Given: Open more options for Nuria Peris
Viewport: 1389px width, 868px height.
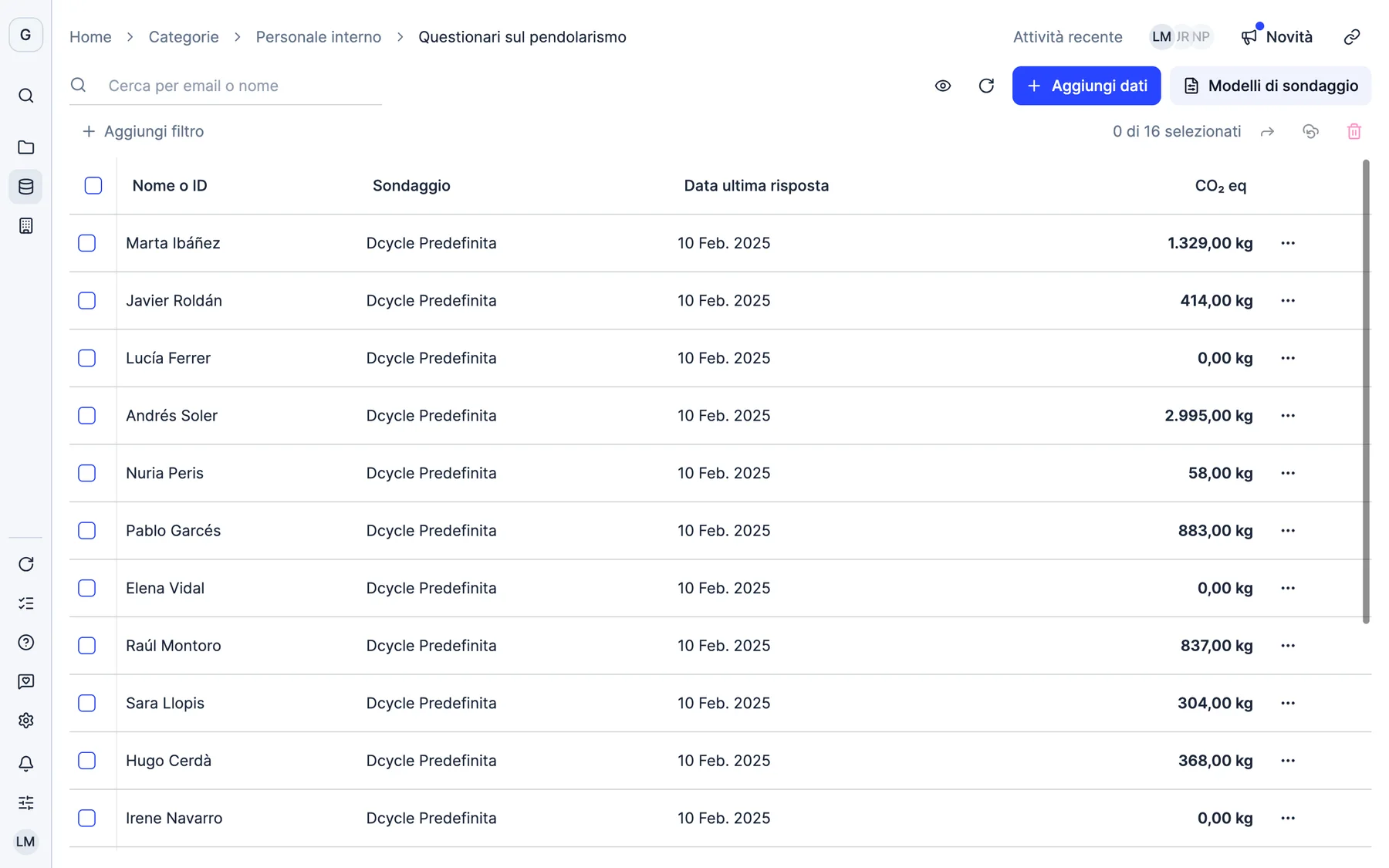Looking at the screenshot, I should click(1288, 473).
